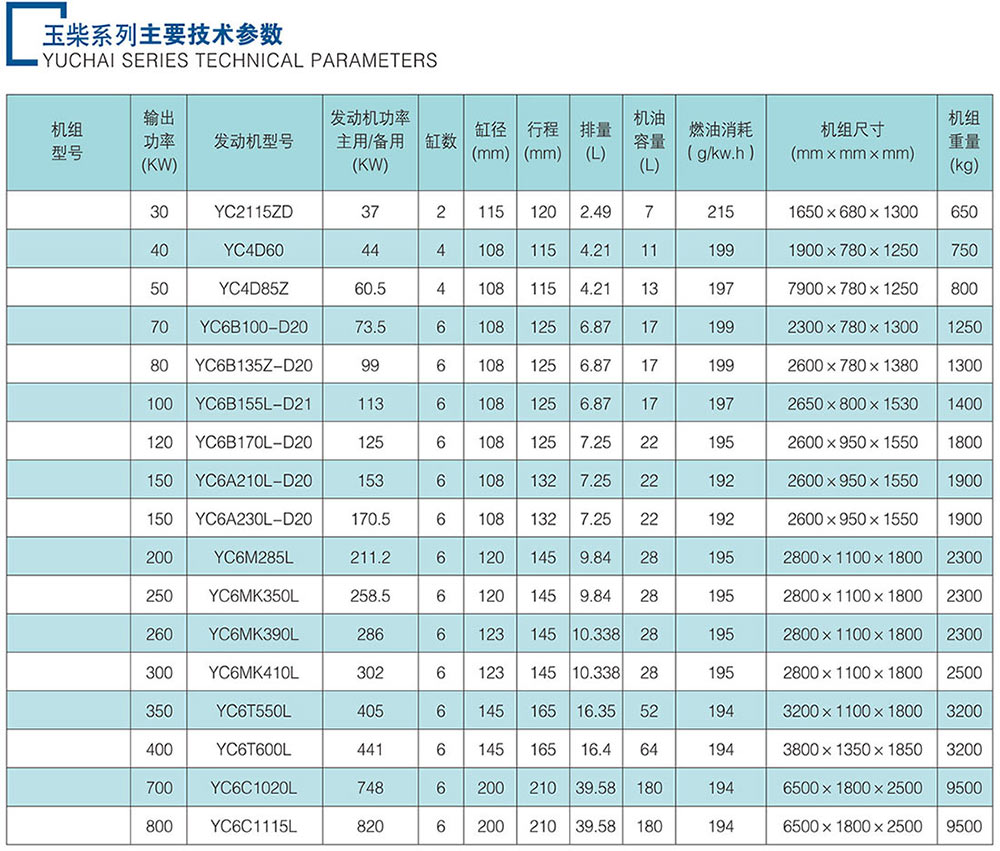Click engine model "YC6MK350L"

[254, 596]
